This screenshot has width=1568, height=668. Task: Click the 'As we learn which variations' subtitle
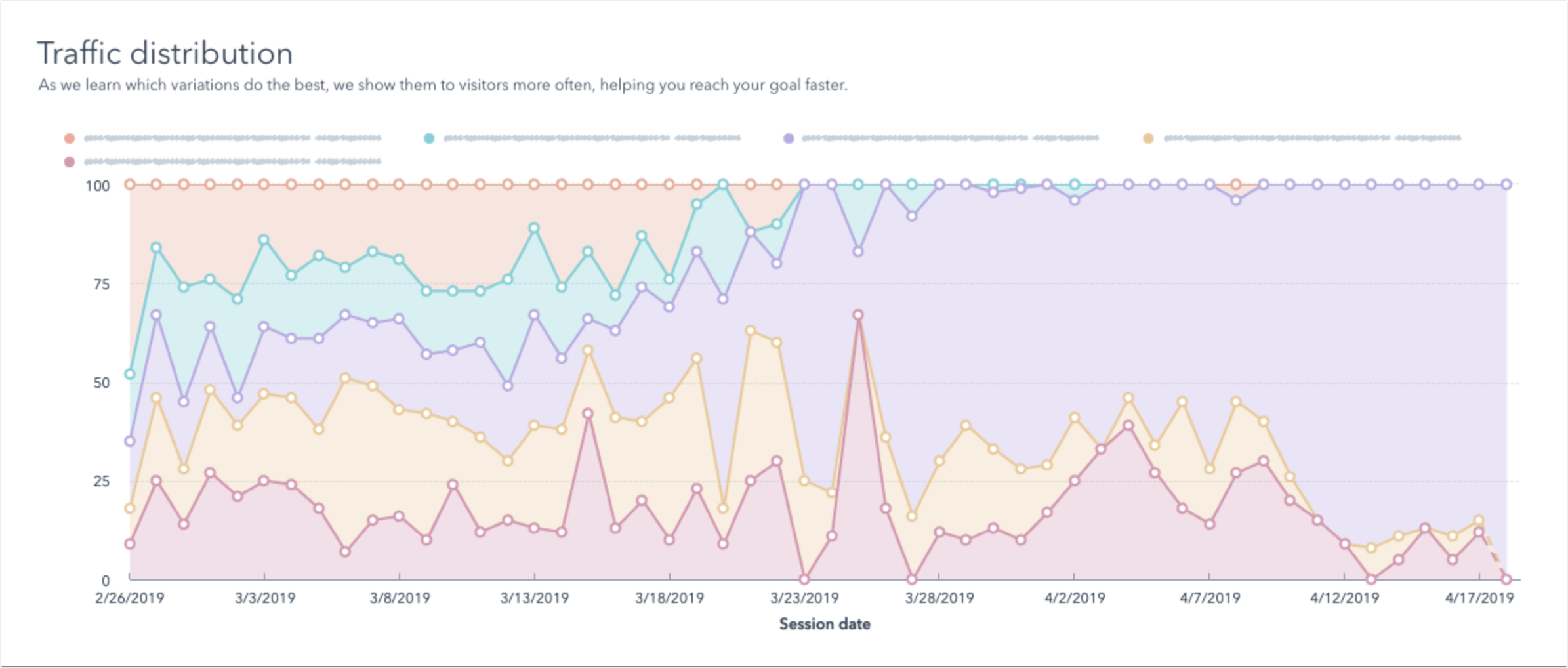click(x=443, y=85)
